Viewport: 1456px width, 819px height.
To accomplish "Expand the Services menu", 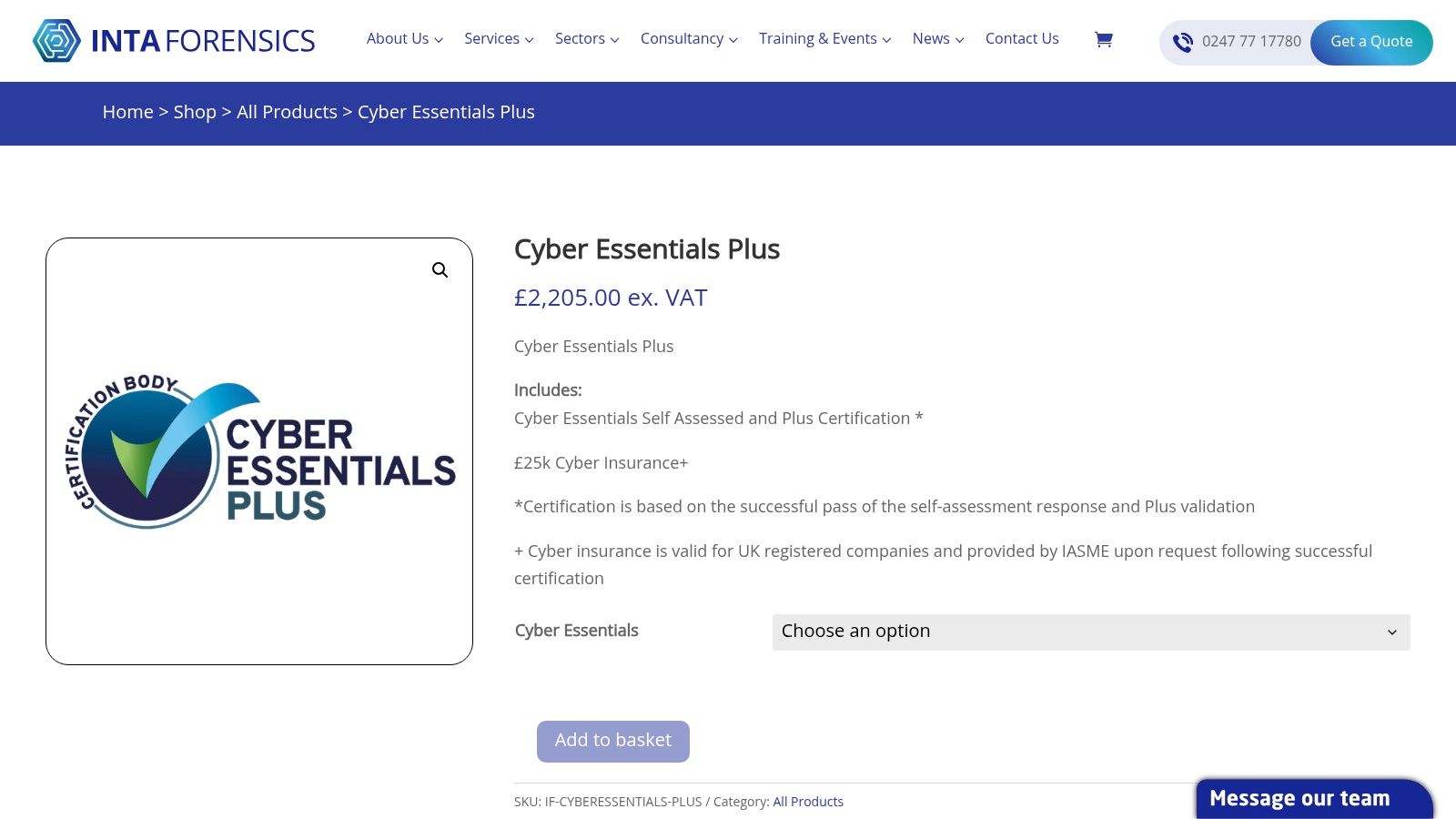I will pos(499,39).
